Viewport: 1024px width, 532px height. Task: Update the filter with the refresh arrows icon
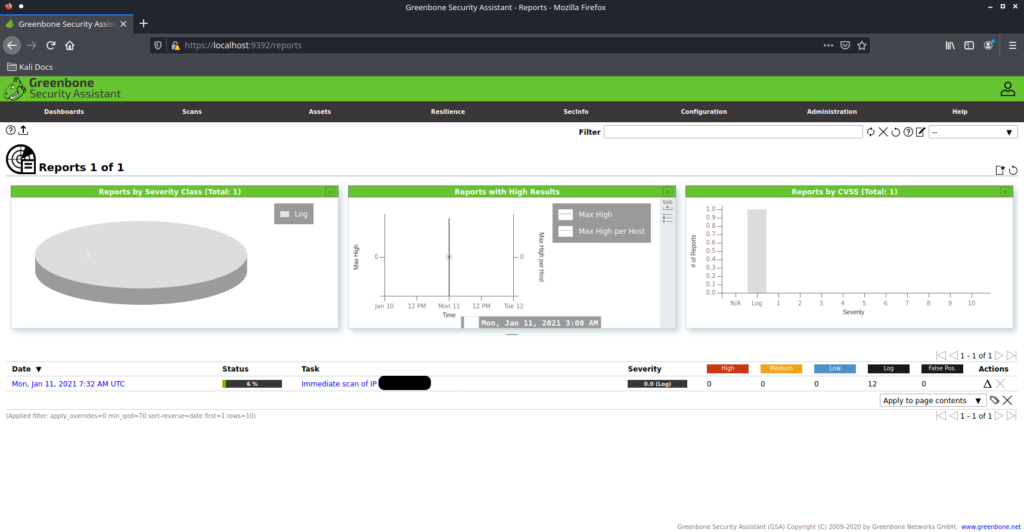(871, 132)
